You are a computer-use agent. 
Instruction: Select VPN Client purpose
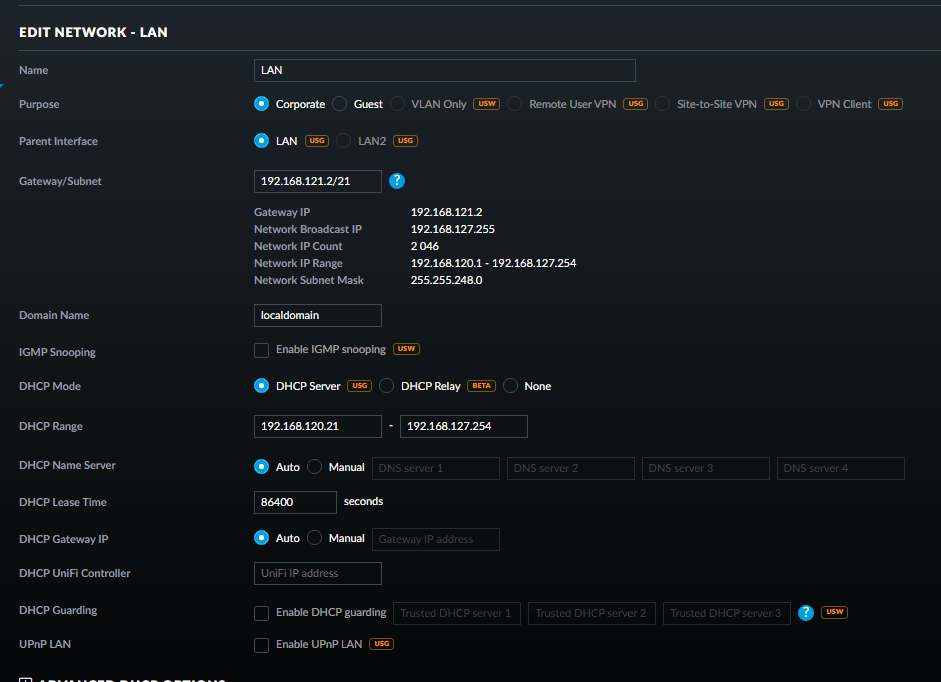[804, 104]
